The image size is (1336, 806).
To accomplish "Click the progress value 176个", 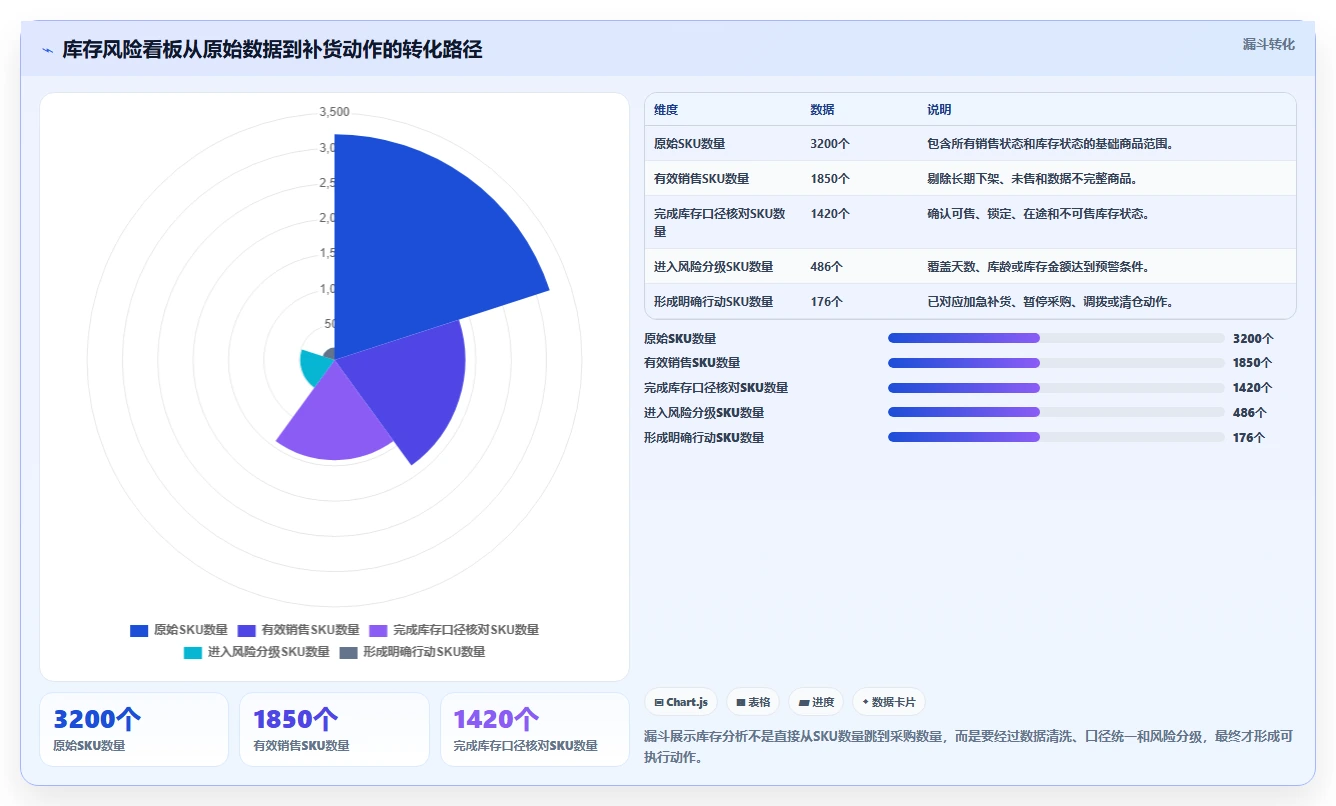I will [x=1249, y=438].
